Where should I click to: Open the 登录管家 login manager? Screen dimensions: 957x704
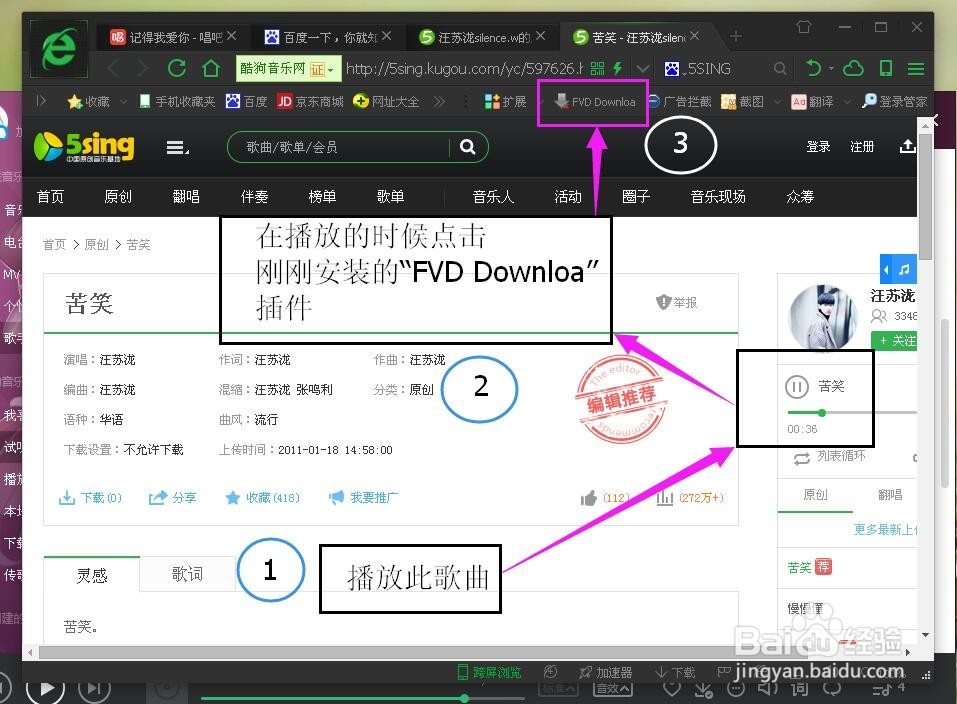[894, 101]
